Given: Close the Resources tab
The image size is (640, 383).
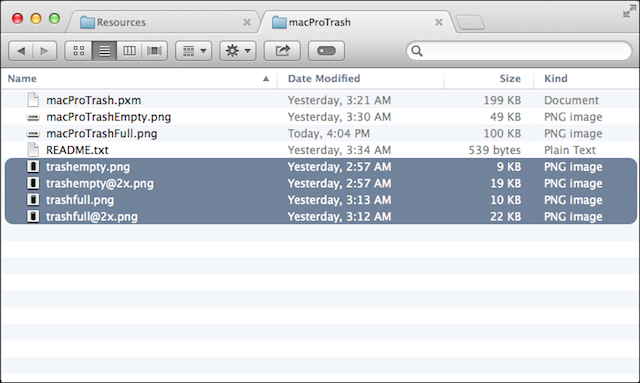Looking at the screenshot, I should click(x=247, y=22).
